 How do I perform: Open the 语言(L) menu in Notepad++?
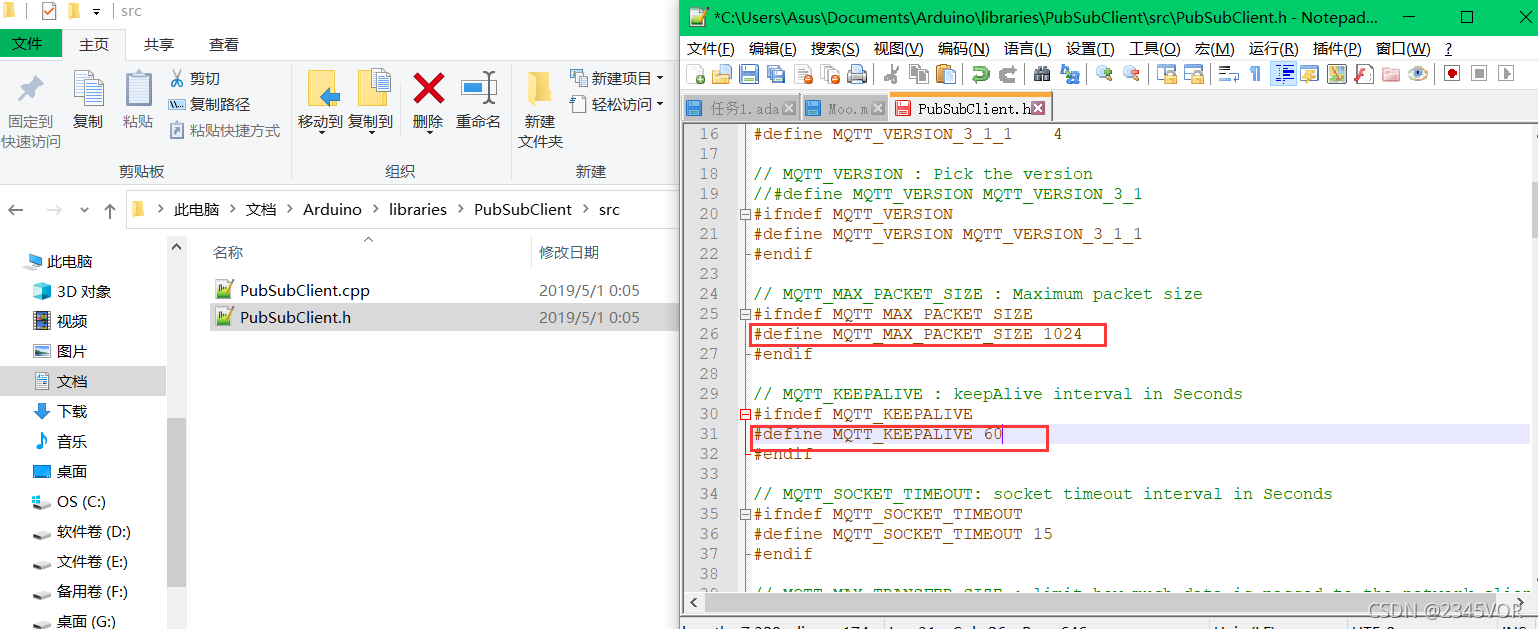point(1027,48)
